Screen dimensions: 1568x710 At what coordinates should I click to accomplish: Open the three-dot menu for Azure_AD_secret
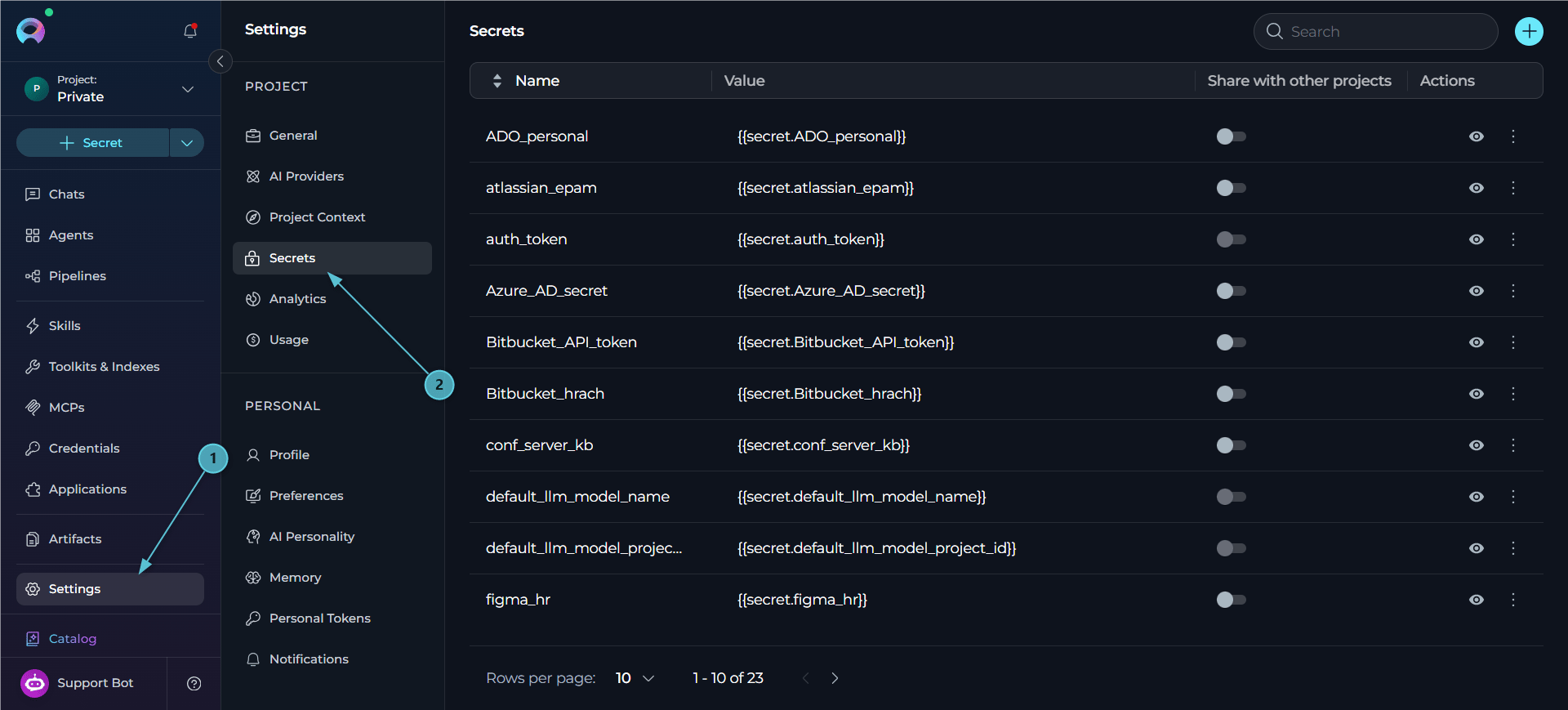pyautogui.click(x=1512, y=291)
